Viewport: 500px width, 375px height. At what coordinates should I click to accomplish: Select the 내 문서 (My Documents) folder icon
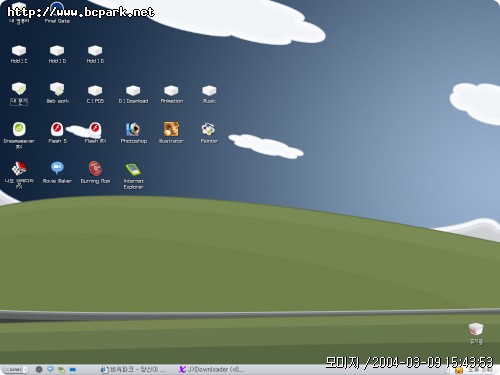pos(19,93)
